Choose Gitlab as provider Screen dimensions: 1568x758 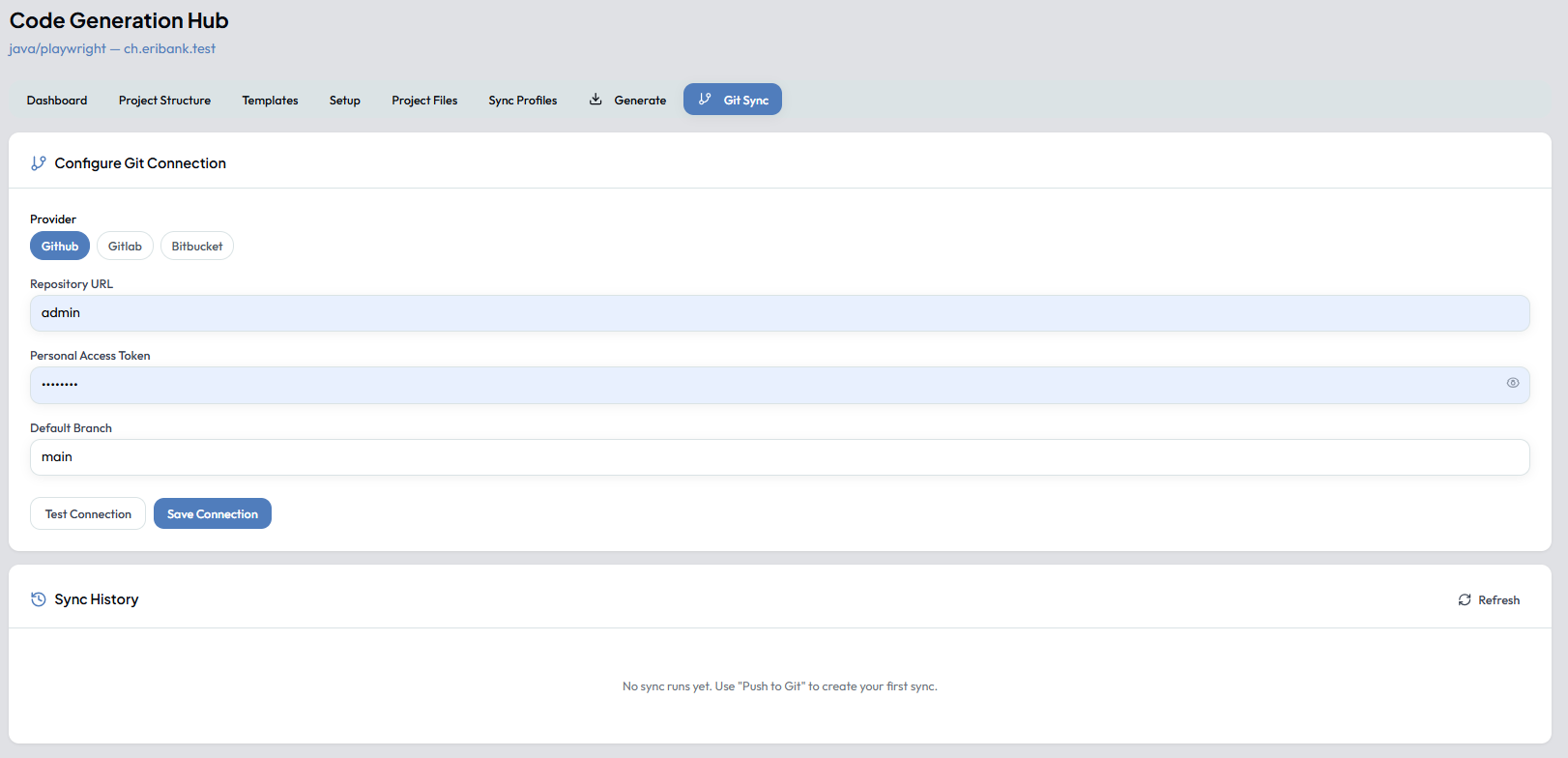(x=125, y=246)
